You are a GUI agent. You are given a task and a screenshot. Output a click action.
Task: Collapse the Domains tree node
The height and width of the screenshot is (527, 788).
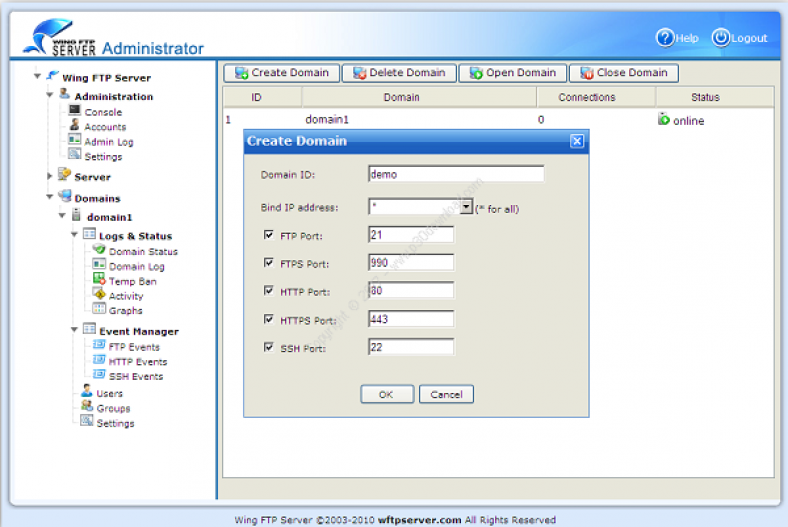50,197
